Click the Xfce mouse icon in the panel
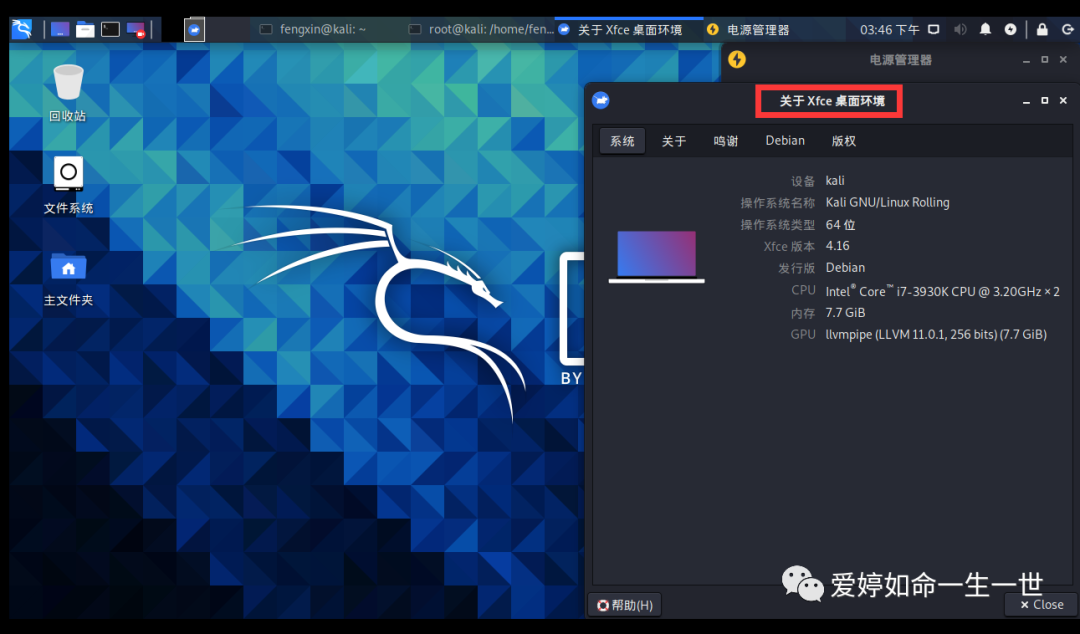Screen dimensions: 1080x634 [x=194, y=30]
